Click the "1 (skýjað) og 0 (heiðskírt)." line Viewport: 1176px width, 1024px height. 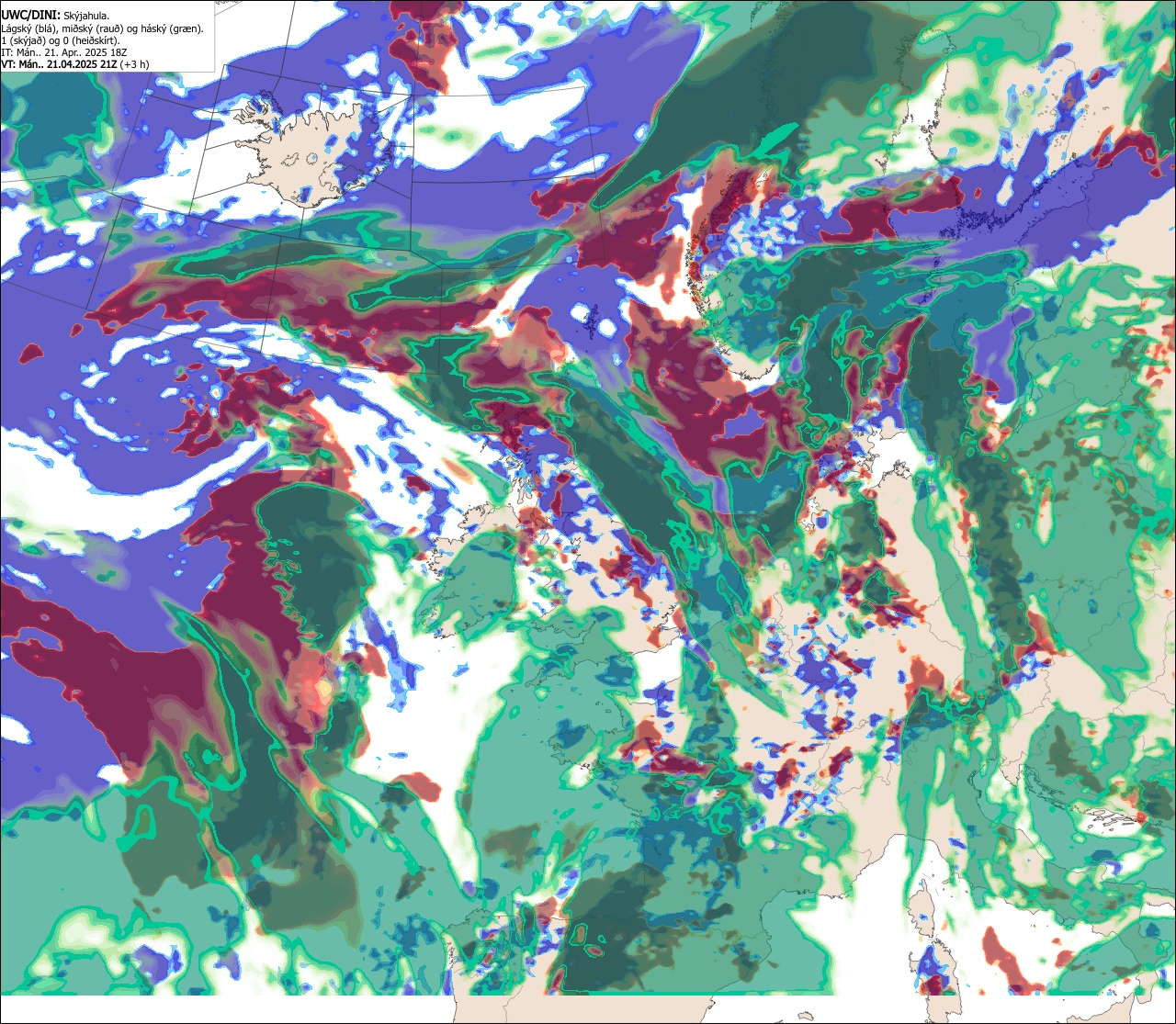pyautogui.click(x=61, y=39)
